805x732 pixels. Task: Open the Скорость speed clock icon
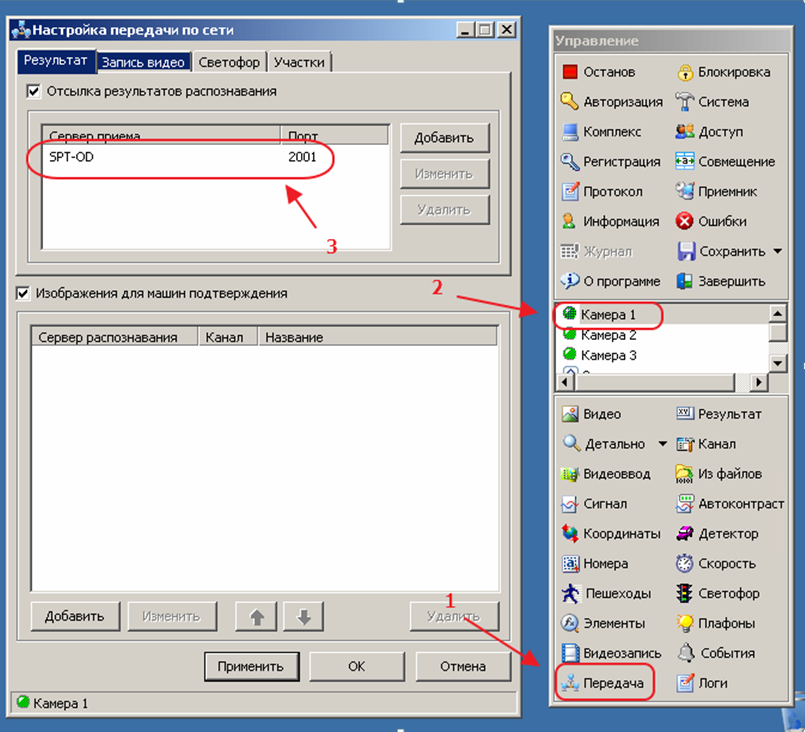tap(685, 564)
